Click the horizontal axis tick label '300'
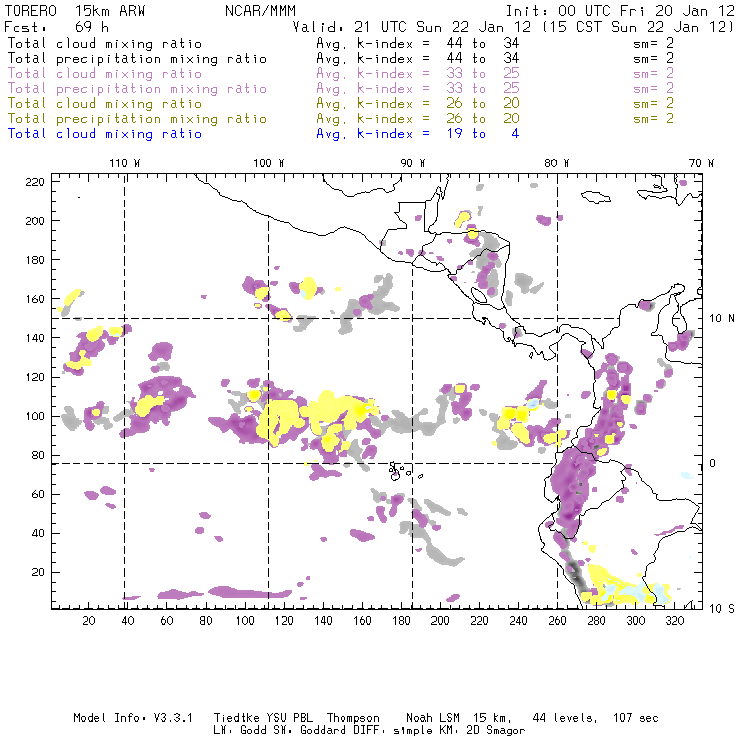Viewport: 740px width, 740px height. (635, 621)
